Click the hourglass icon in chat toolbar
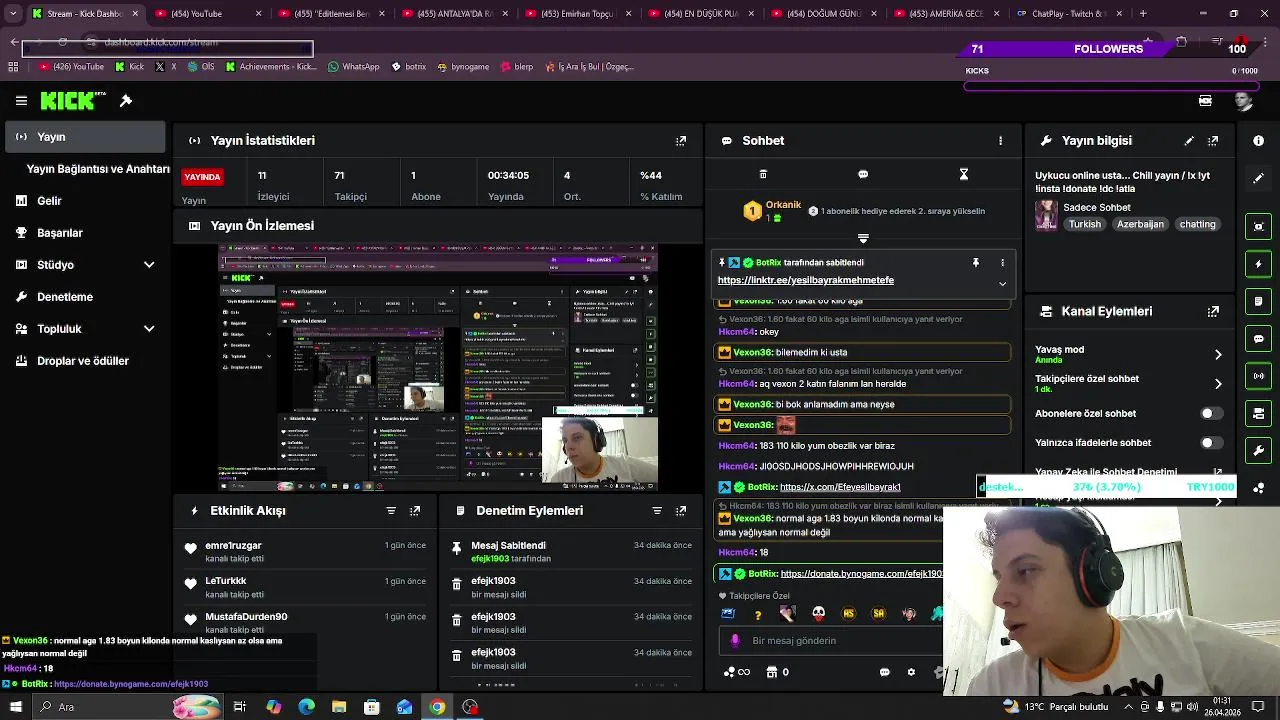Viewport: 1280px width, 720px height. [x=964, y=174]
